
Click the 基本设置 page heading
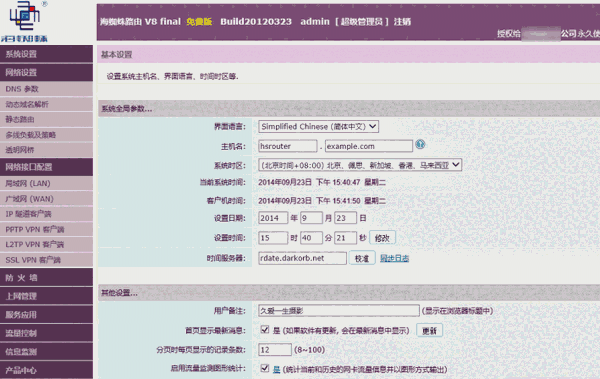tap(117, 54)
